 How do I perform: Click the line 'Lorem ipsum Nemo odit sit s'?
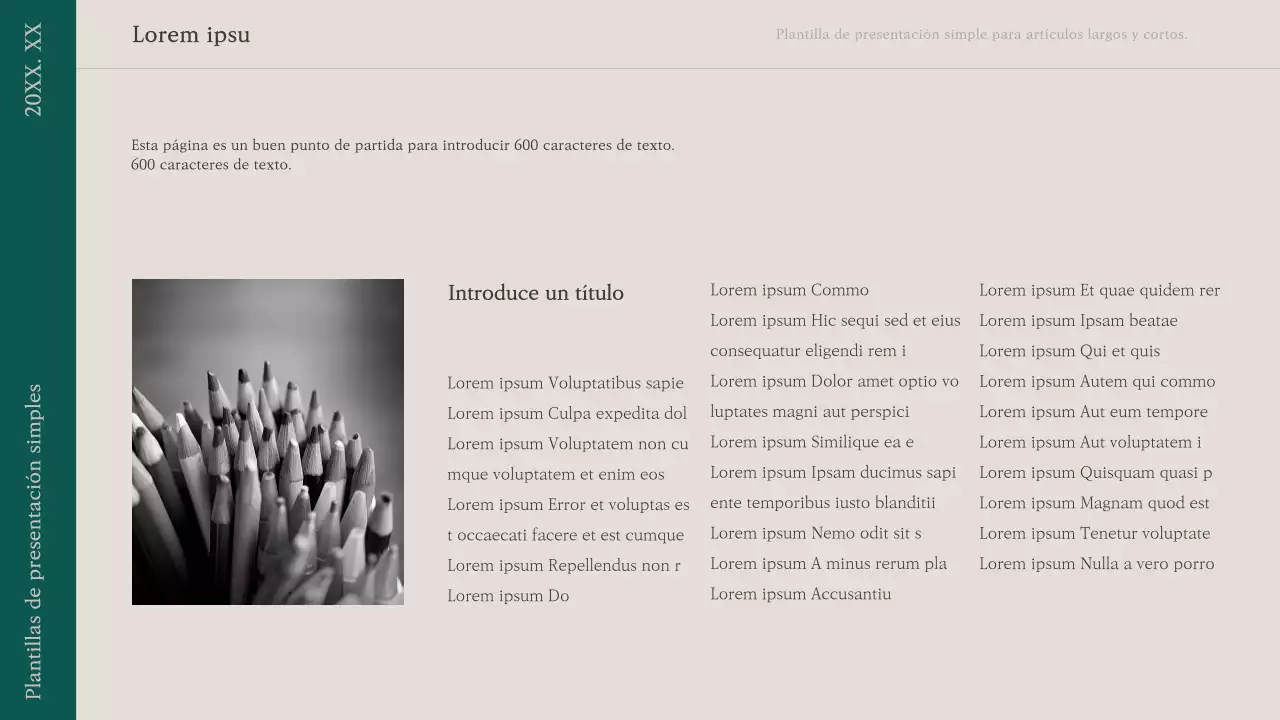(815, 533)
